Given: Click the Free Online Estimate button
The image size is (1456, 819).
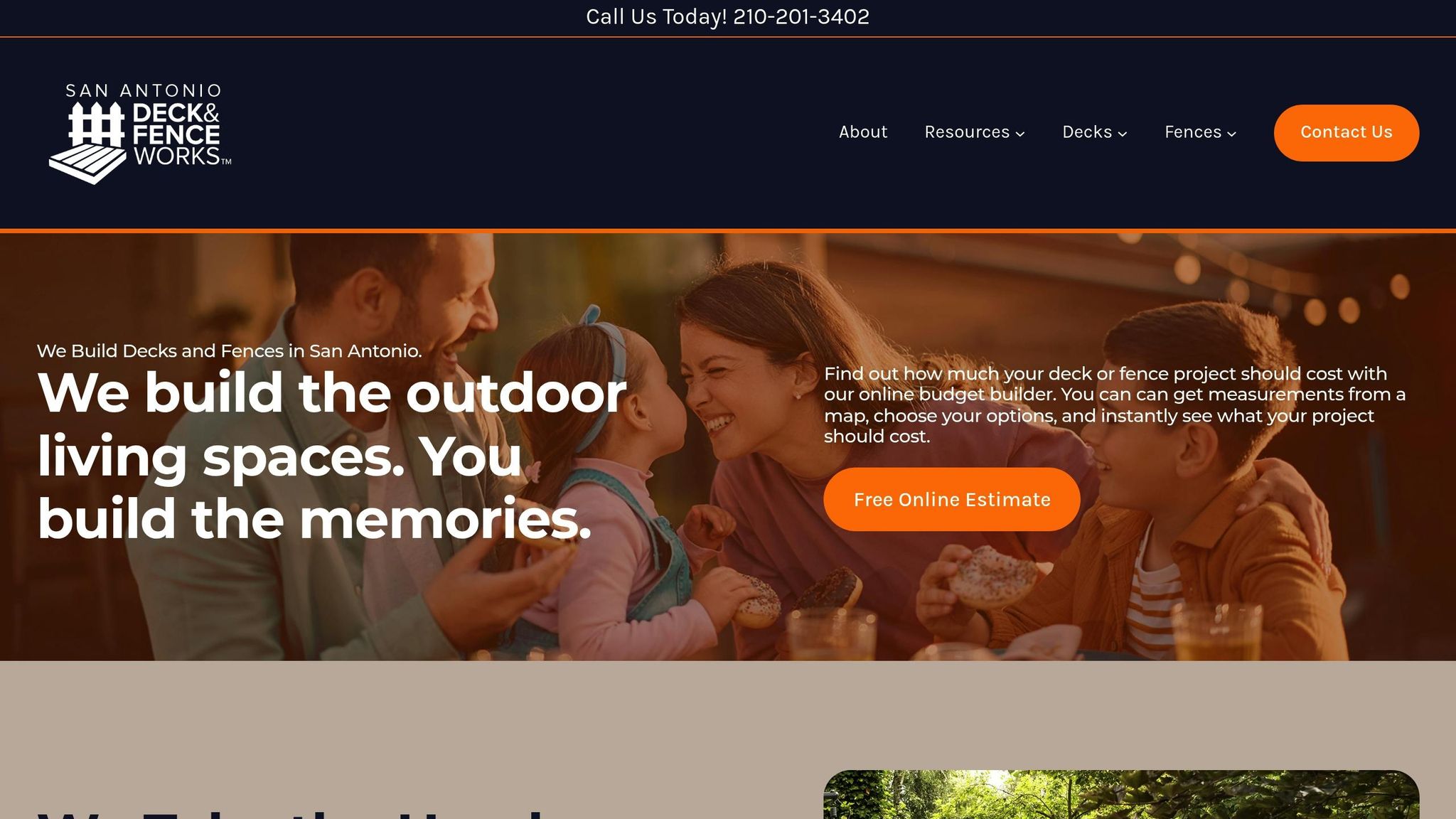Looking at the screenshot, I should [x=952, y=499].
